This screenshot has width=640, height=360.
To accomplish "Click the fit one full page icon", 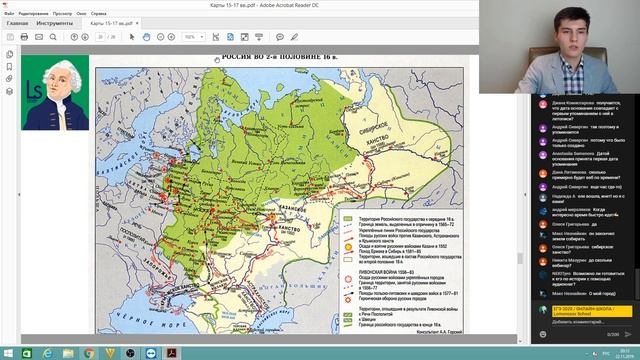I will pos(230,37).
